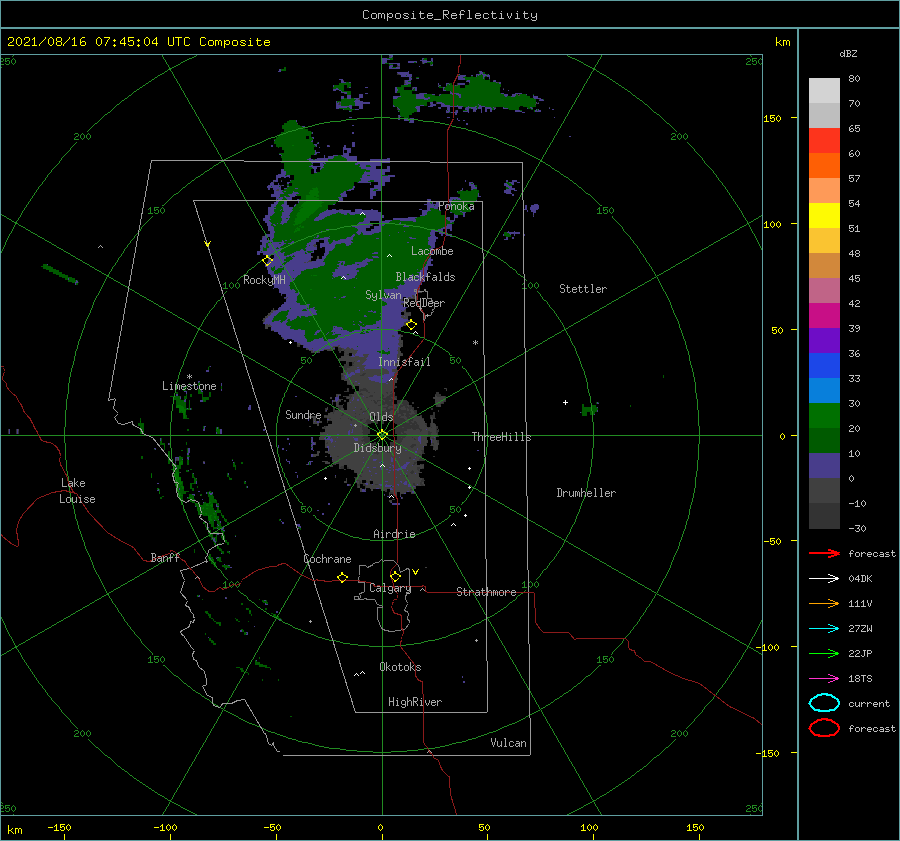
Task: Click the dBZ legend heading
Action: pos(848,54)
